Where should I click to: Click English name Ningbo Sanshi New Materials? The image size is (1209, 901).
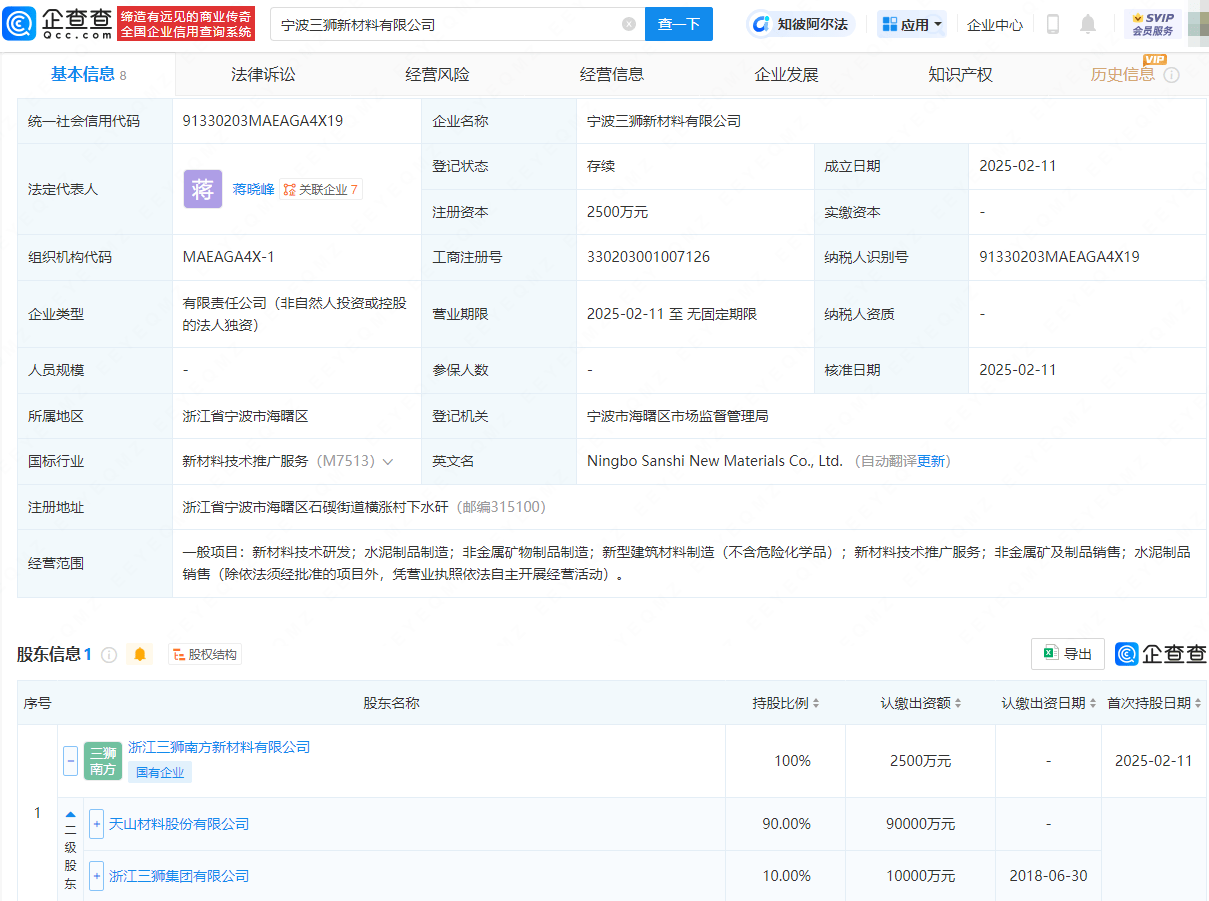point(715,461)
